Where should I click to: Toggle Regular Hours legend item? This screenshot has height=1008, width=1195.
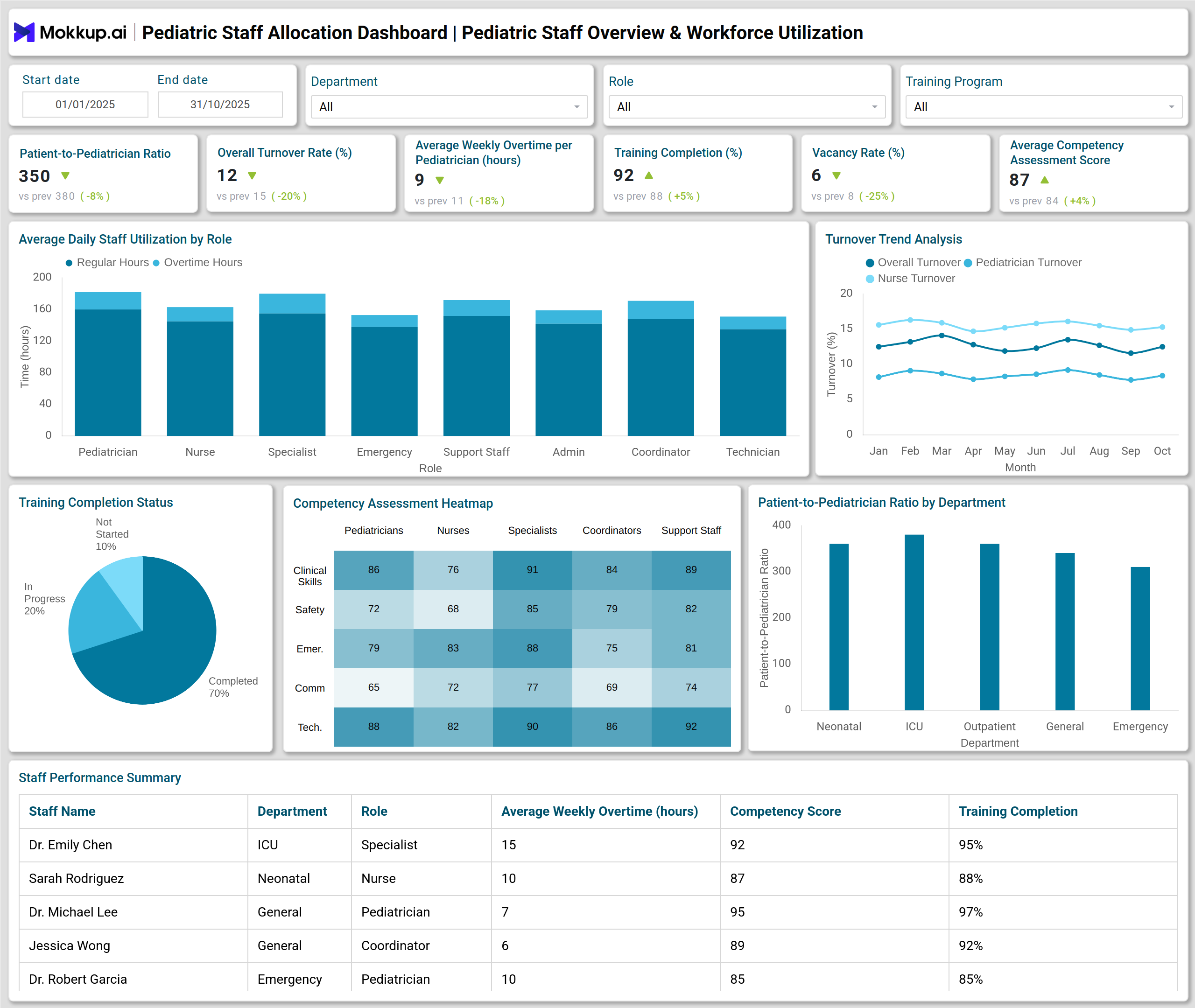107,262
